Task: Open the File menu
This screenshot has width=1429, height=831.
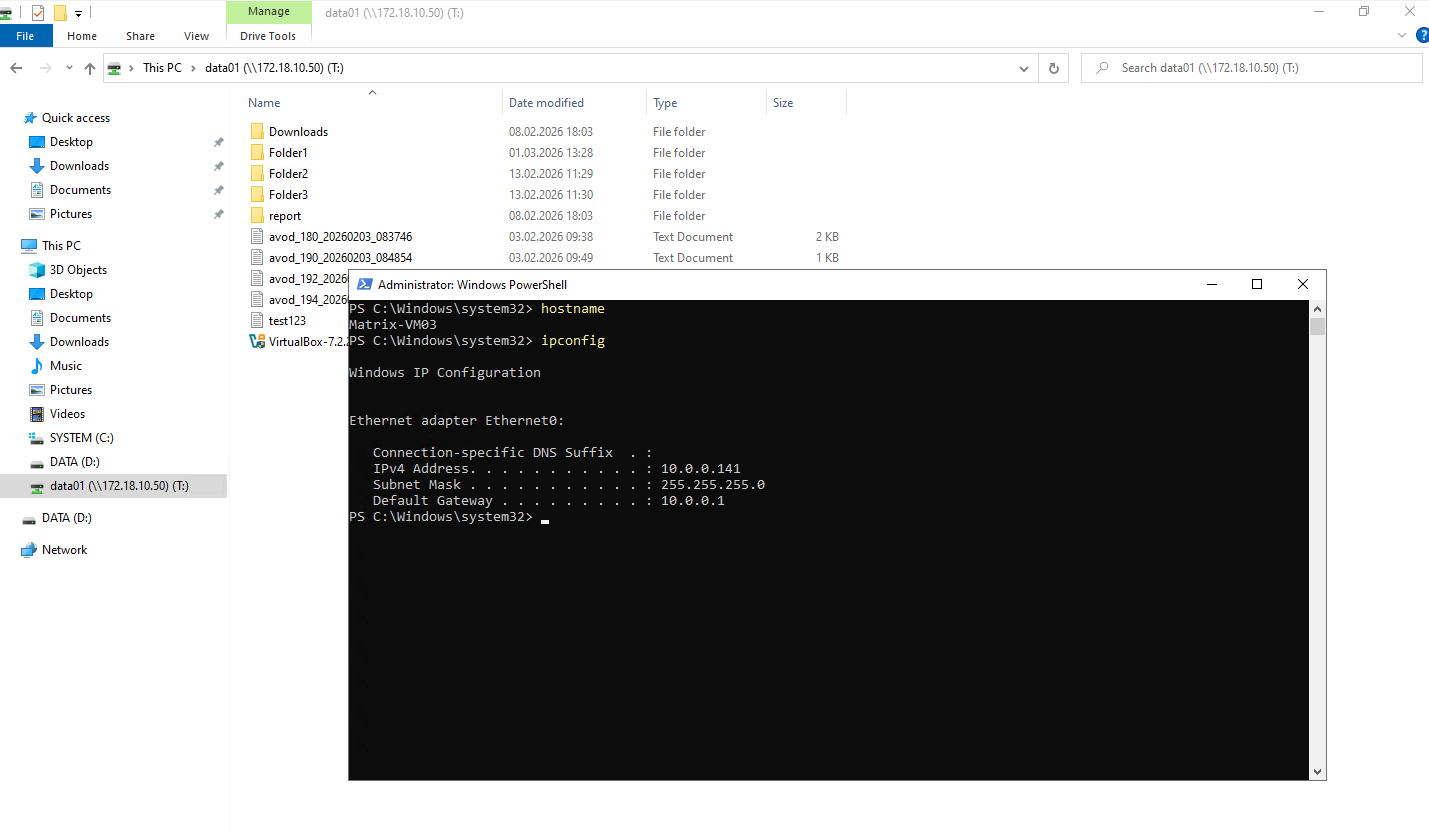Action: click(25, 36)
